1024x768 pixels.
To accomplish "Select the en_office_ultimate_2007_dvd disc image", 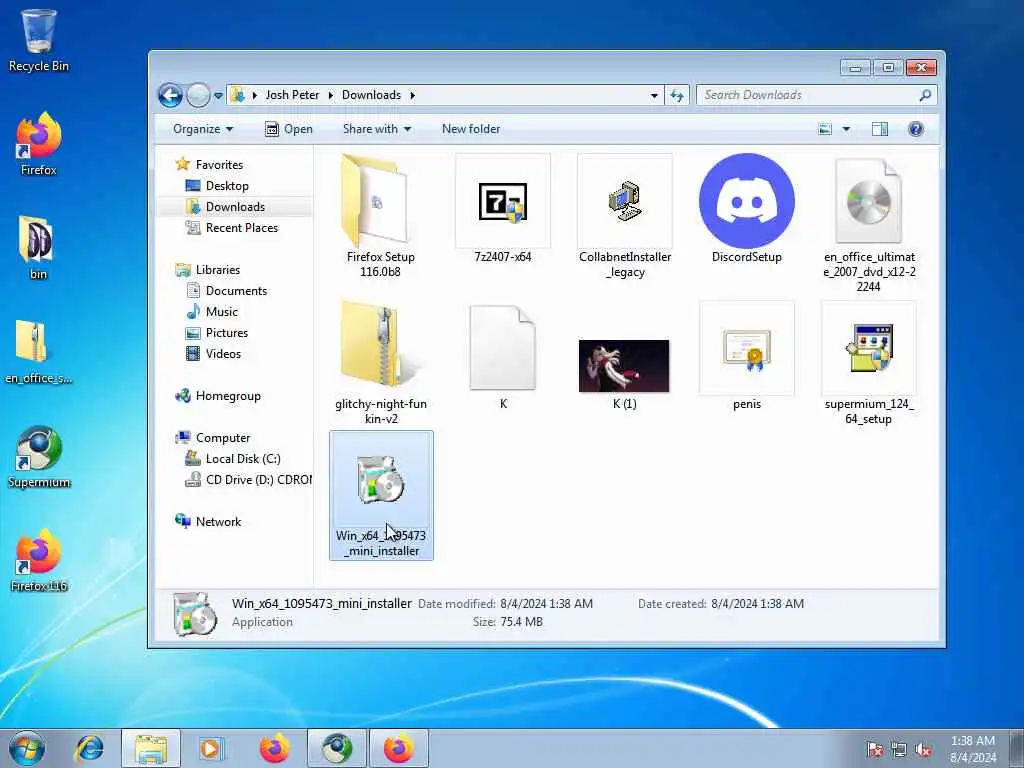I will click(x=869, y=223).
